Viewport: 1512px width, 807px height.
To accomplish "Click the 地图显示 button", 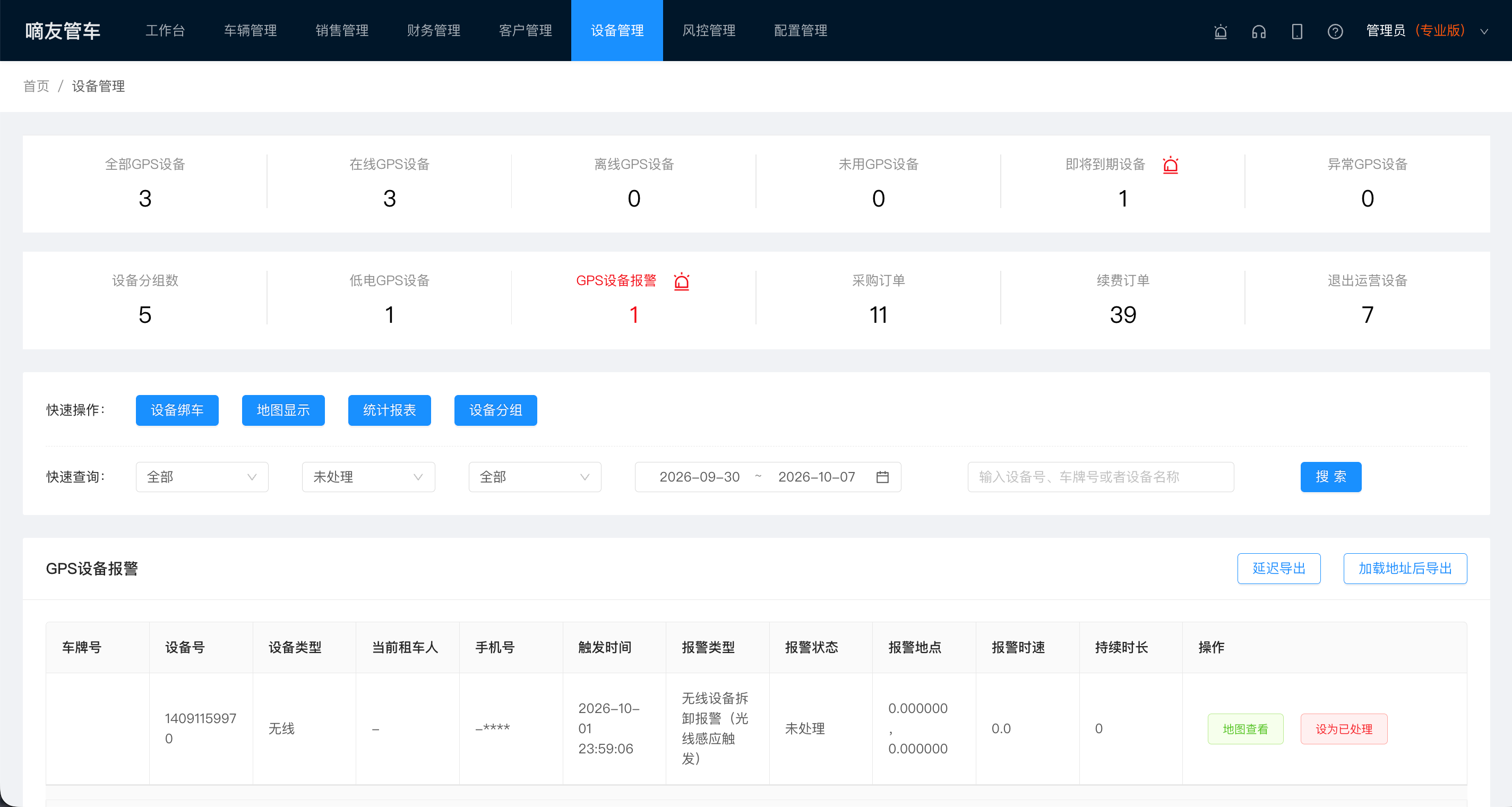I will click(x=283, y=410).
